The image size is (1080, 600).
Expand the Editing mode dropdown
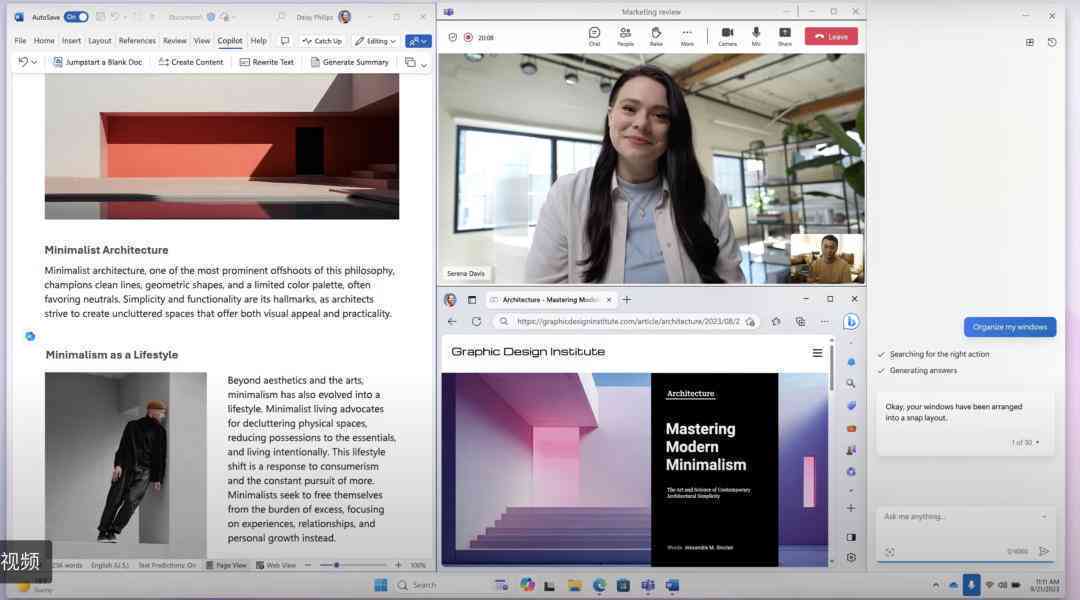(x=375, y=41)
